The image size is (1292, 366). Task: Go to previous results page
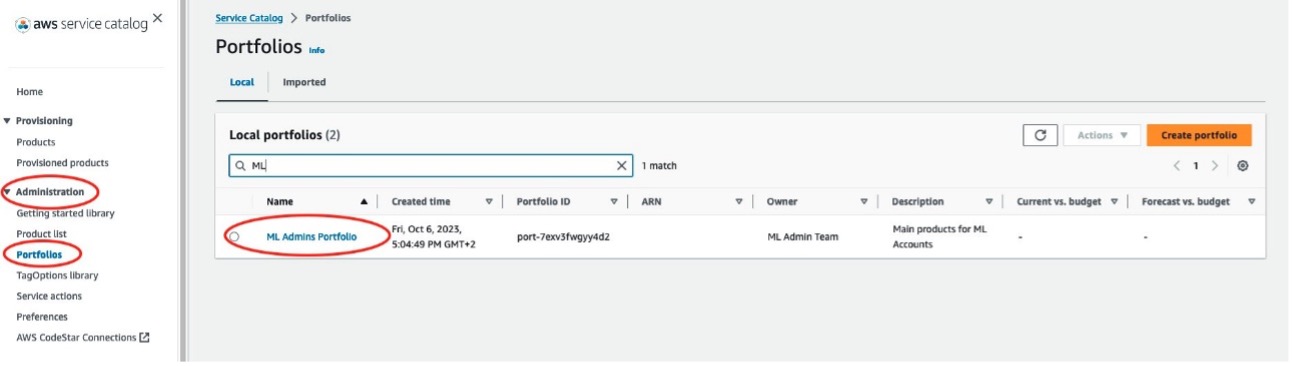click(1177, 166)
